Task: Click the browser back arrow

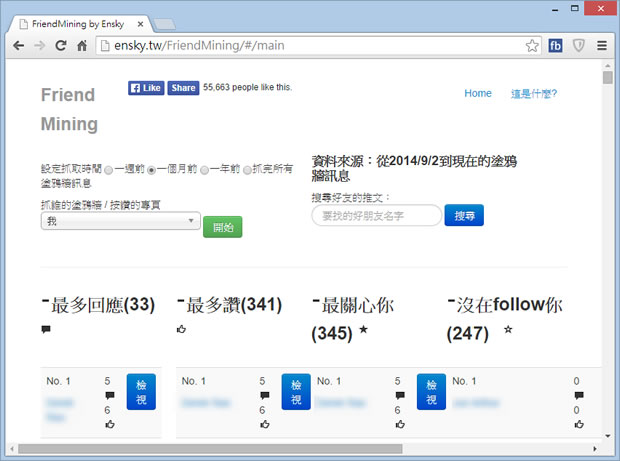Action: tap(18, 46)
